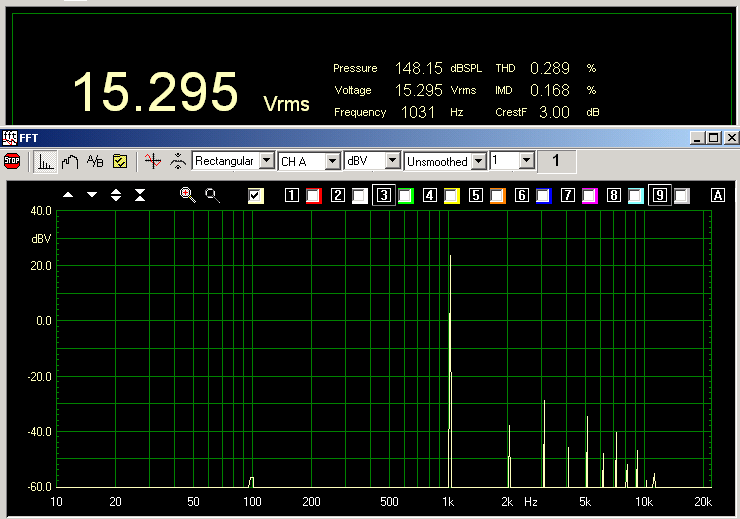
Task: Click the blue trace 6 color box
Action: [543, 196]
